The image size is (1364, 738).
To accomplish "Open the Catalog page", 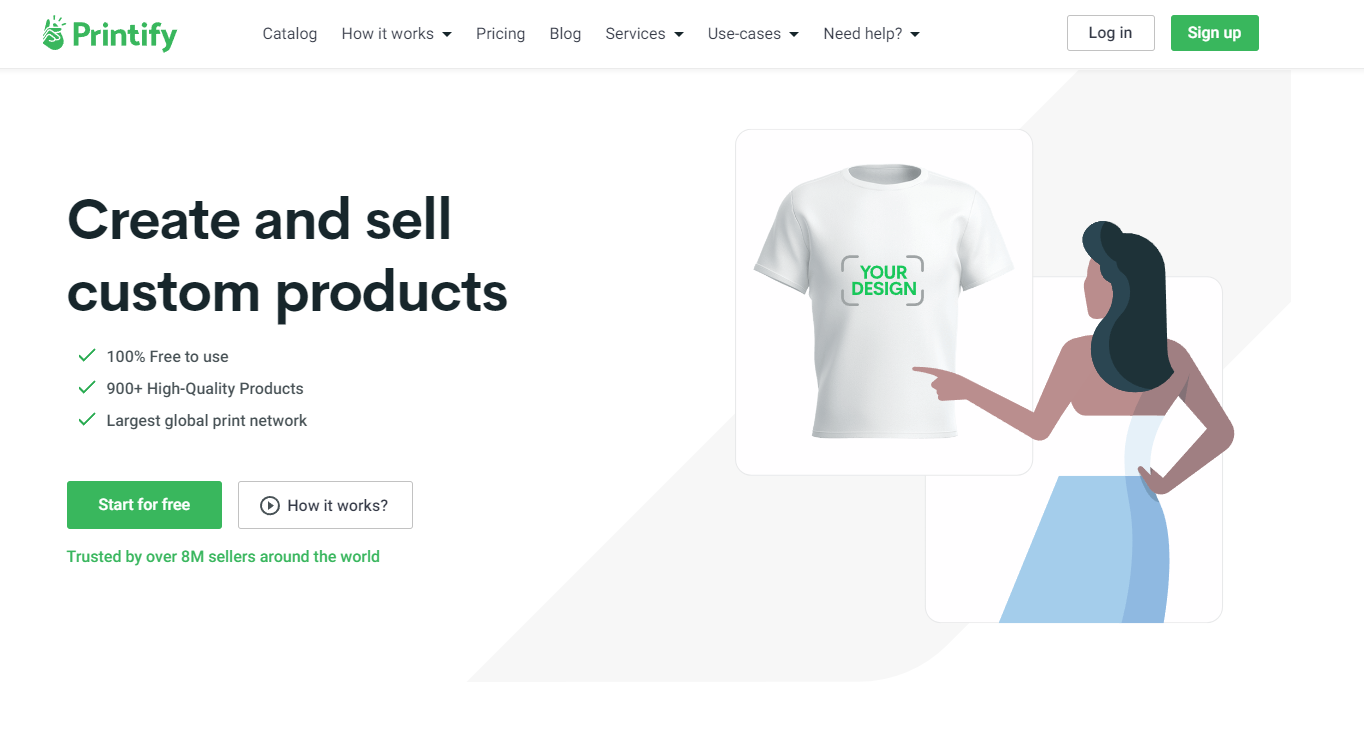I will coord(290,34).
